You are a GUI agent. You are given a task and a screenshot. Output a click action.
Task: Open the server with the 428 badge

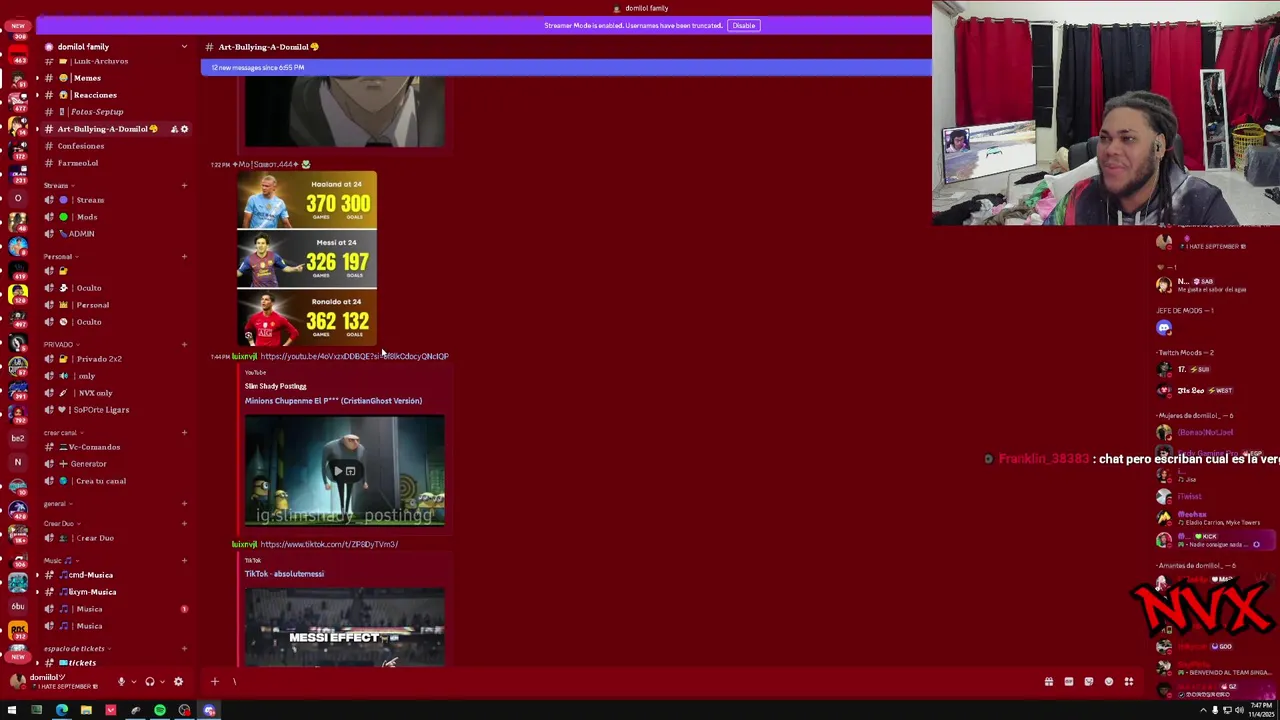click(x=17, y=510)
